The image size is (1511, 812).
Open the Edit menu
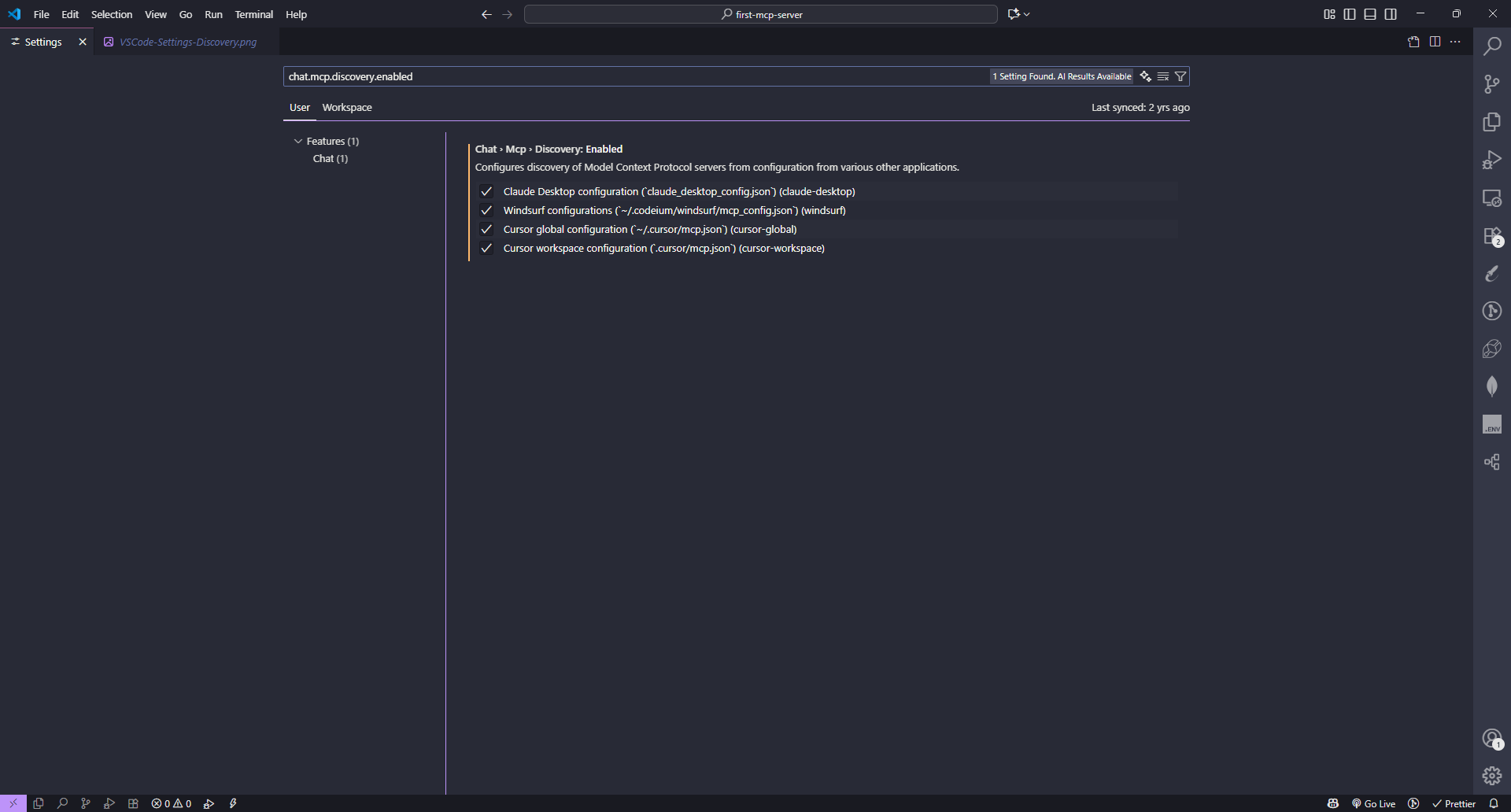point(70,14)
